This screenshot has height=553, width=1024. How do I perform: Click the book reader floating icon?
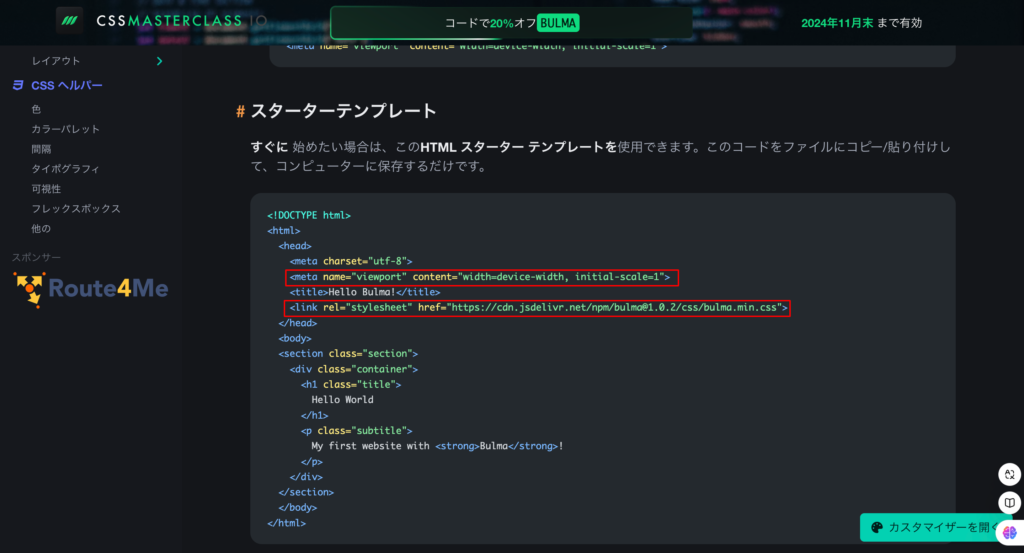1010,502
